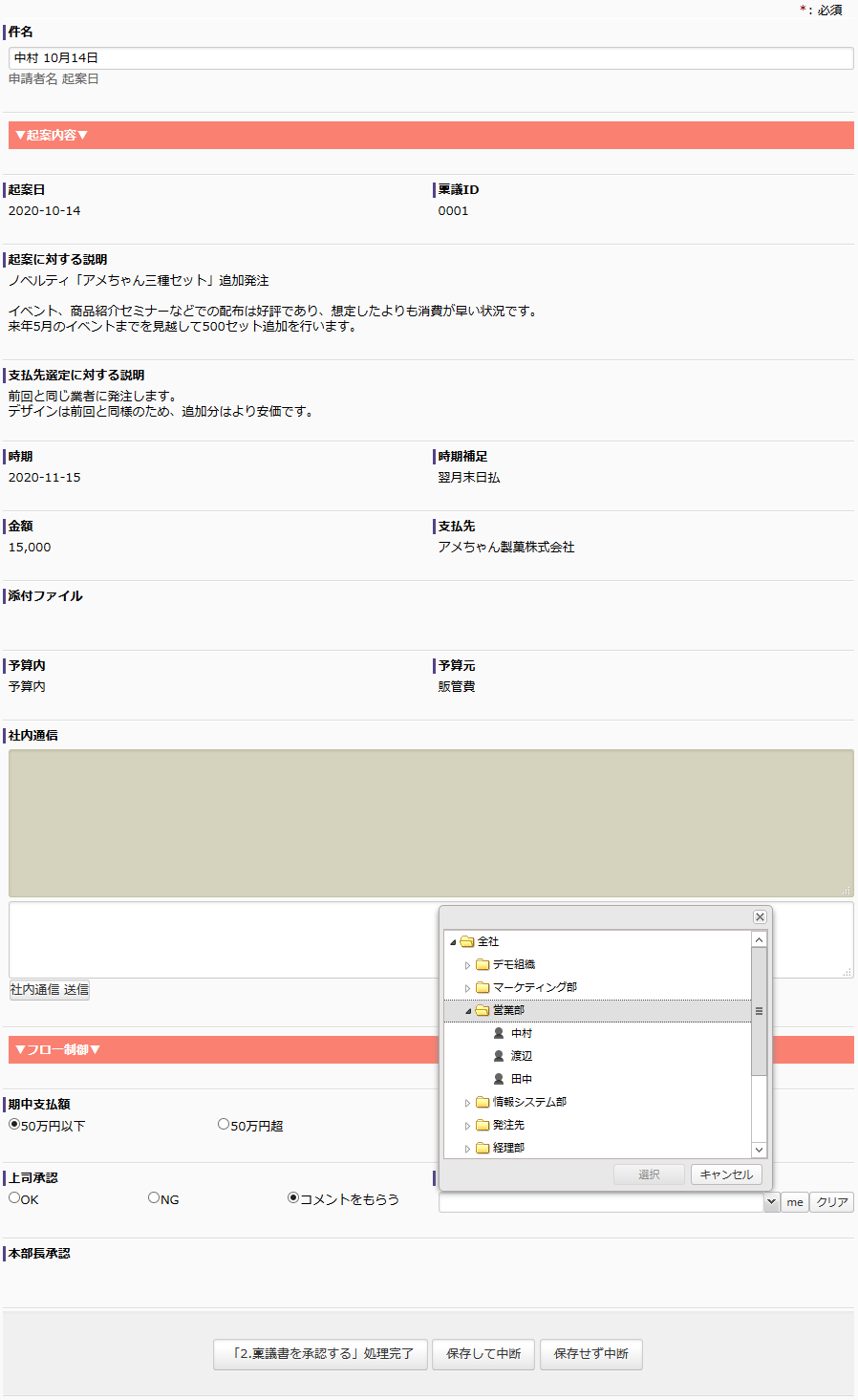
Task: Click the 情報システム部 folder icon
Action: click(483, 1102)
